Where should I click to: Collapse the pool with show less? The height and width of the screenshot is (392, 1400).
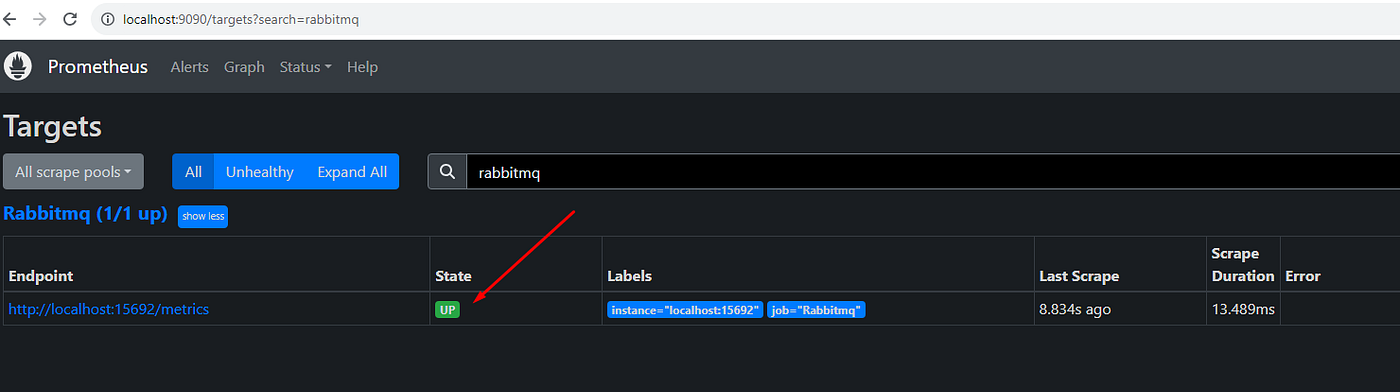point(203,216)
